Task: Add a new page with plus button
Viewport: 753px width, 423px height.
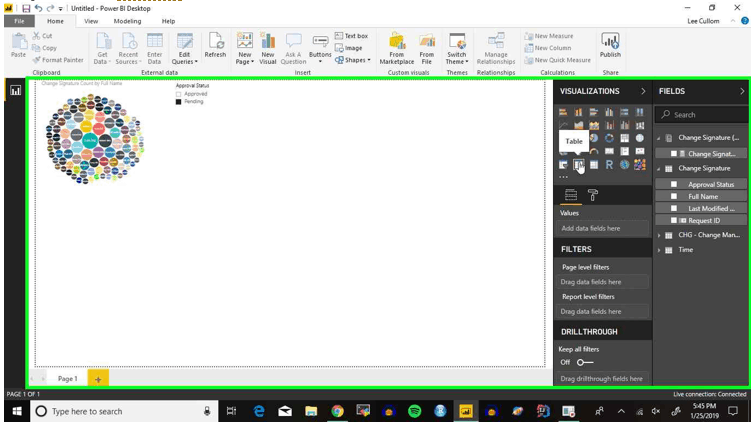Action: [x=98, y=379]
